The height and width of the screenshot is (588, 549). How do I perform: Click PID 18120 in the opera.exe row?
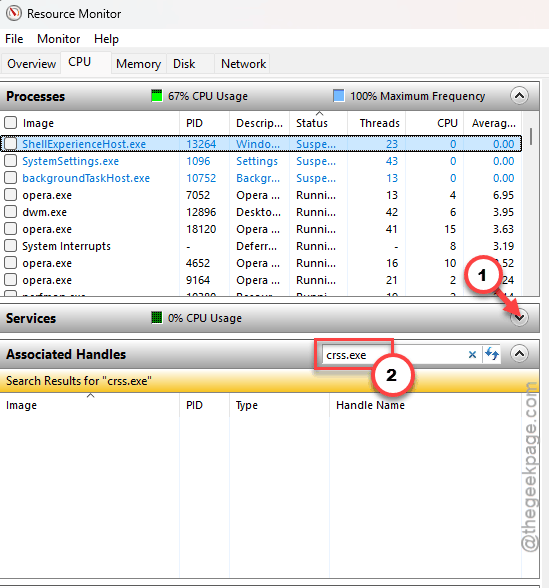coord(201,229)
